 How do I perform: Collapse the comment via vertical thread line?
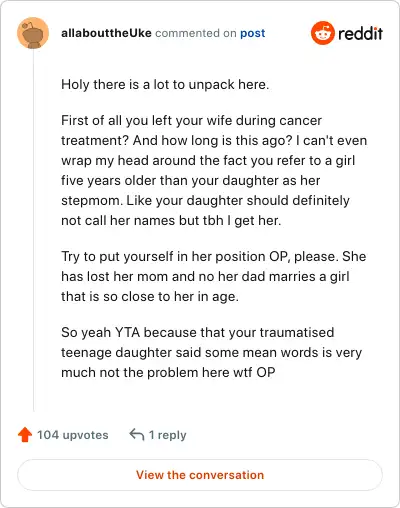[34, 230]
